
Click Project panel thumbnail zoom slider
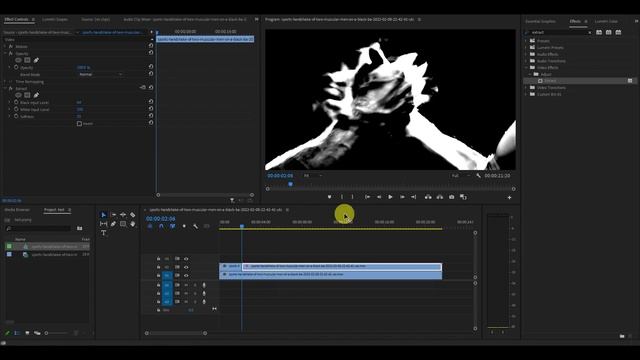(x=47, y=333)
